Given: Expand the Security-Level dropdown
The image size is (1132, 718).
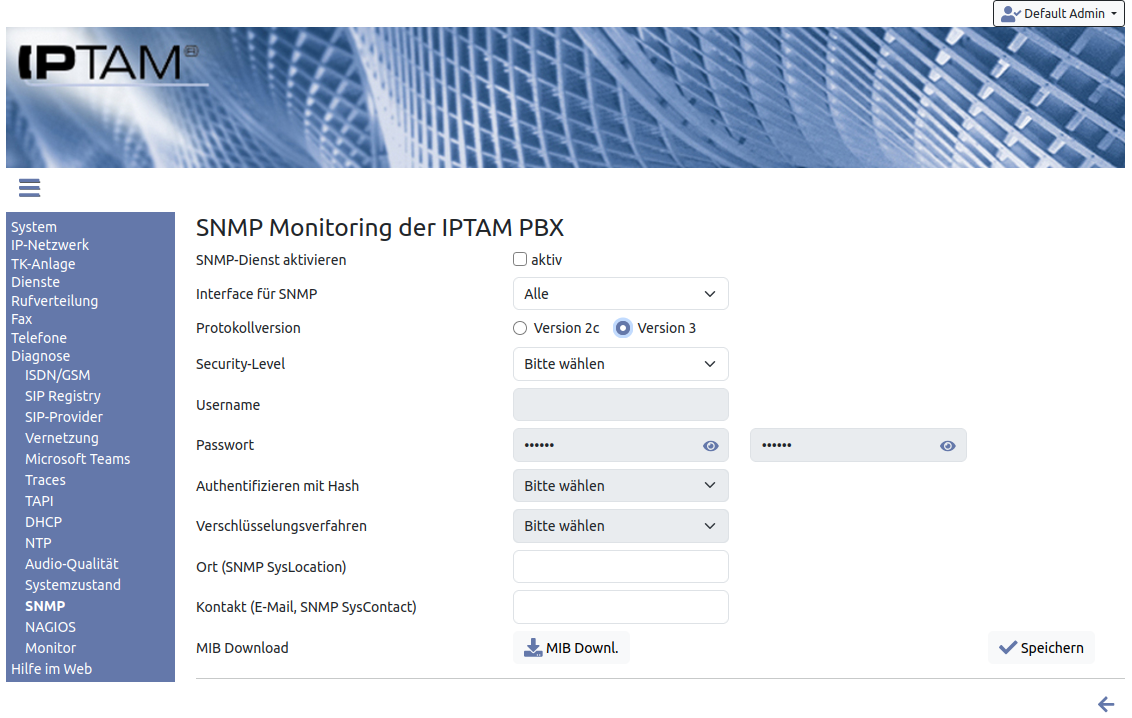Looking at the screenshot, I should tap(620, 364).
